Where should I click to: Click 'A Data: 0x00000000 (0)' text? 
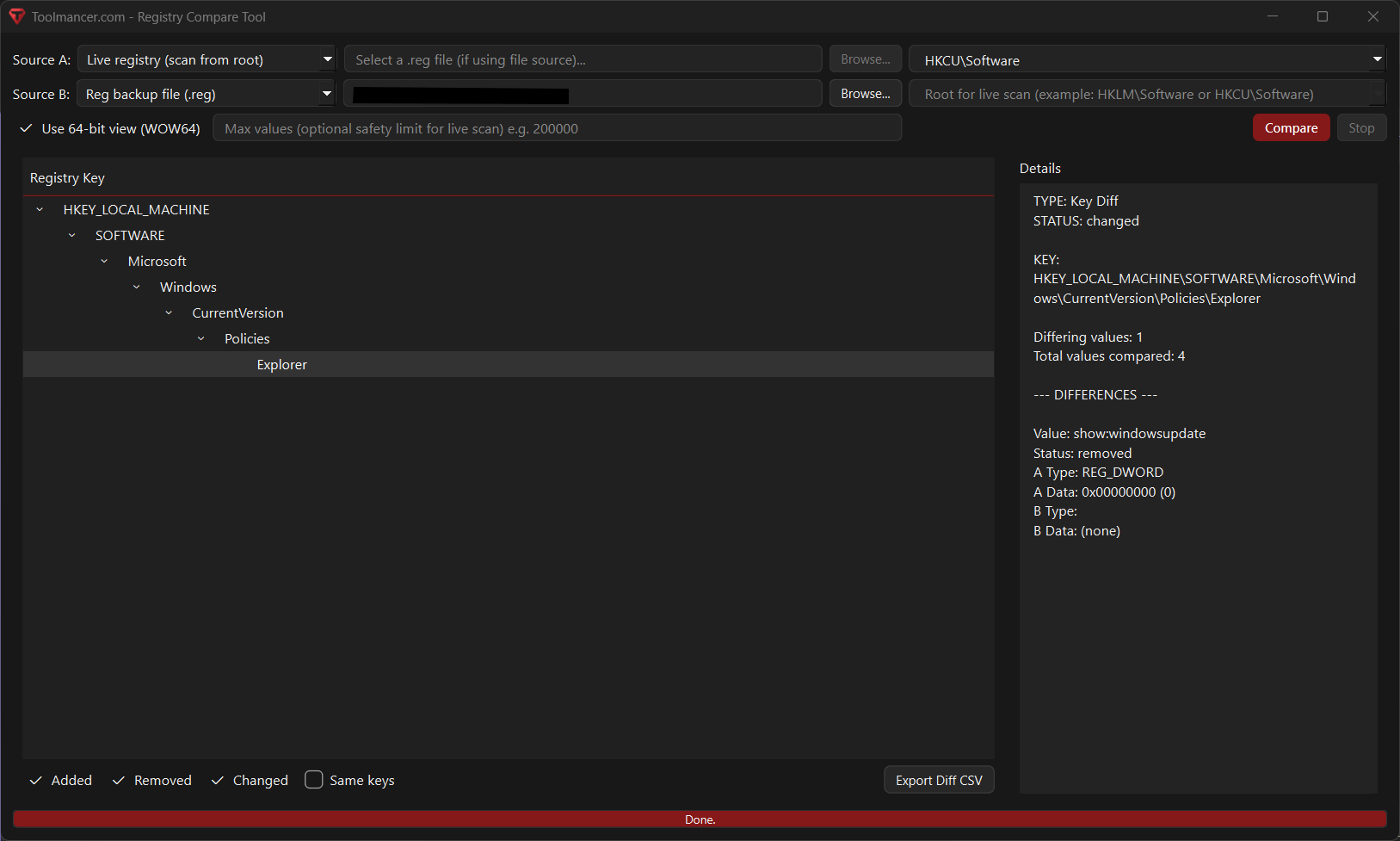click(1104, 492)
